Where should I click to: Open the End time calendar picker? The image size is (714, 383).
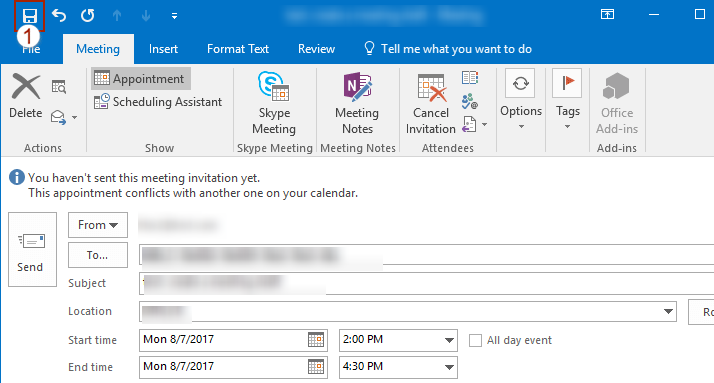click(x=316, y=367)
